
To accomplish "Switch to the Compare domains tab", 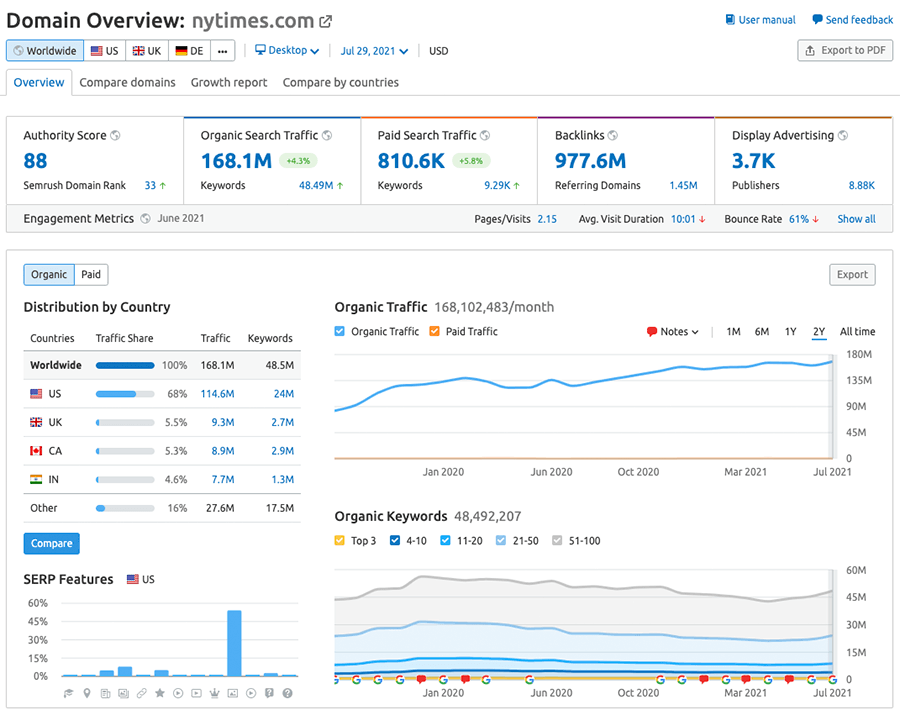I will (x=127, y=83).
